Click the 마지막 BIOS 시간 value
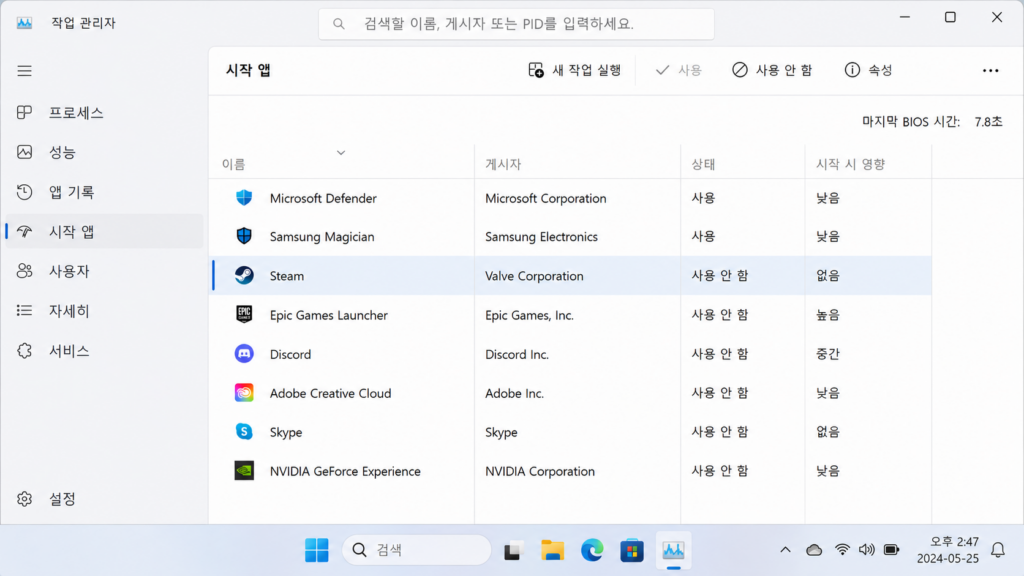 click(988, 121)
